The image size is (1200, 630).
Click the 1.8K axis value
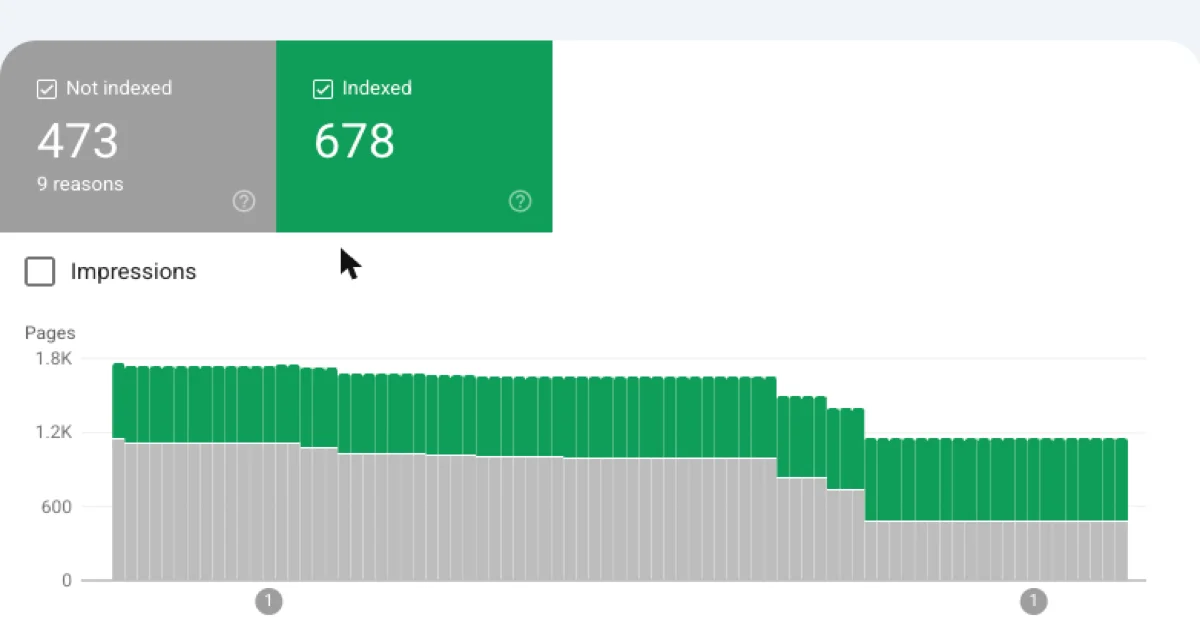pos(55,358)
